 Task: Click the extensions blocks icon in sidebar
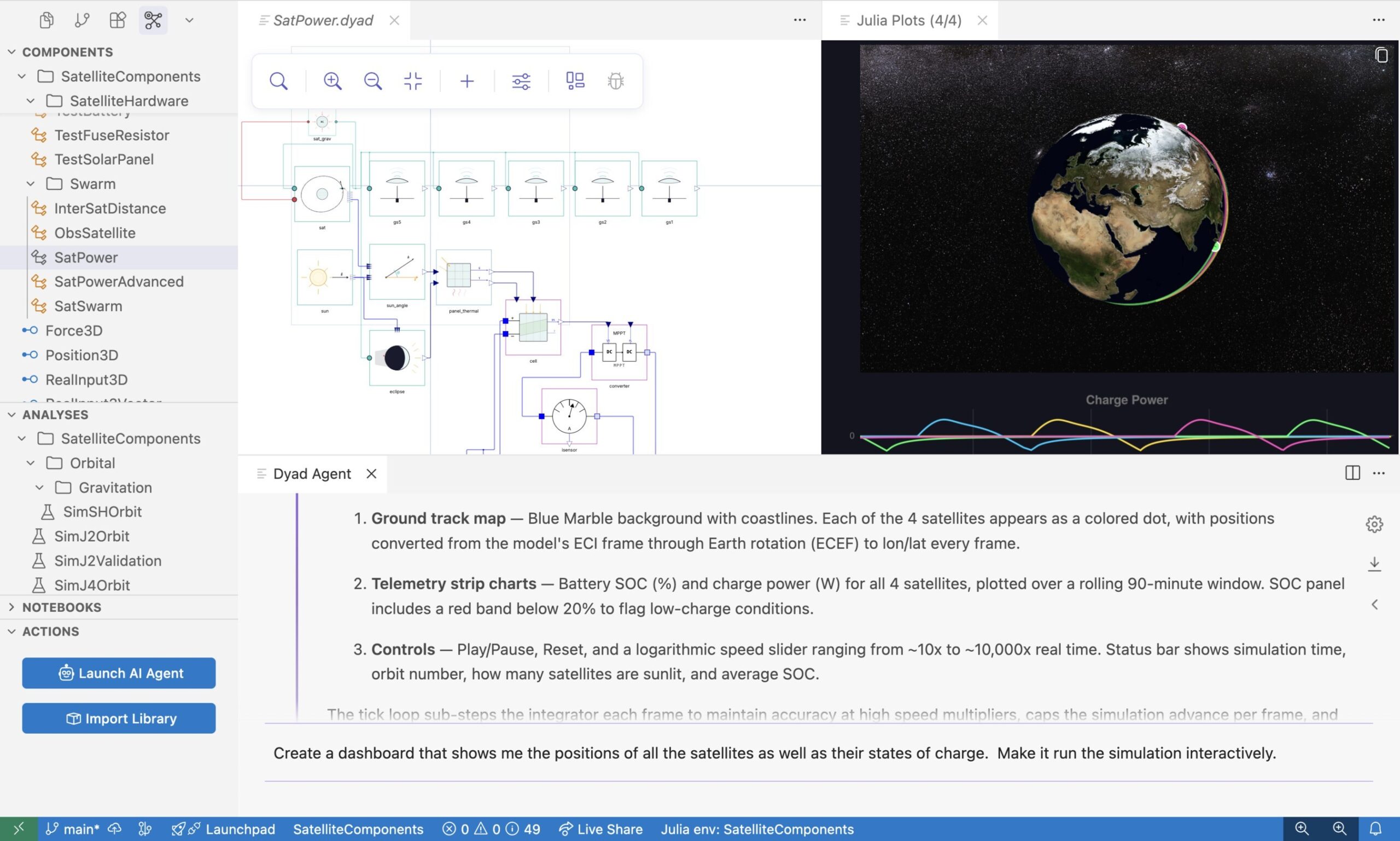click(x=117, y=20)
